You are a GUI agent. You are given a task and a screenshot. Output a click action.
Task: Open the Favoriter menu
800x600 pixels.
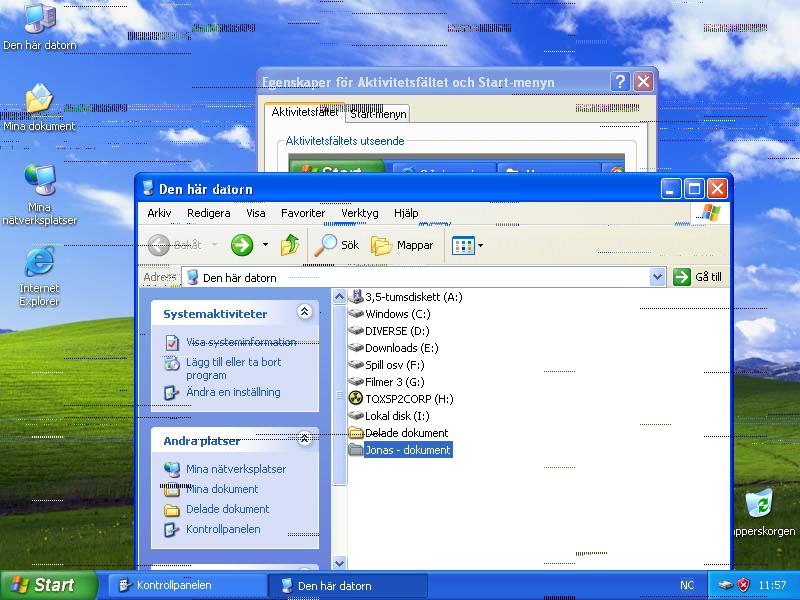pyautogui.click(x=303, y=213)
